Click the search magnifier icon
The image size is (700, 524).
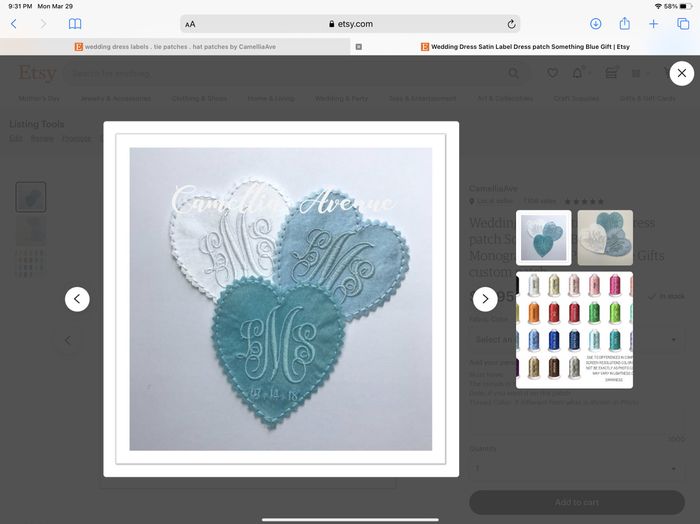pyautogui.click(x=513, y=74)
